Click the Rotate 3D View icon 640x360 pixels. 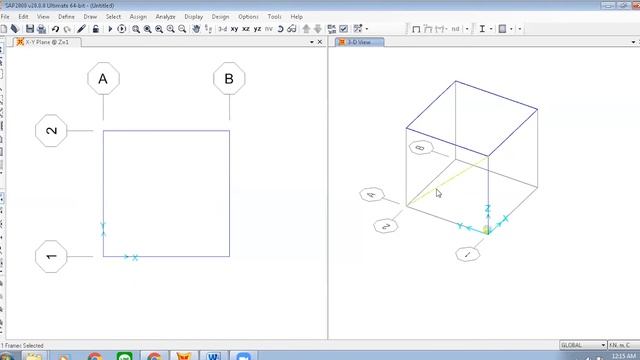[280, 29]
